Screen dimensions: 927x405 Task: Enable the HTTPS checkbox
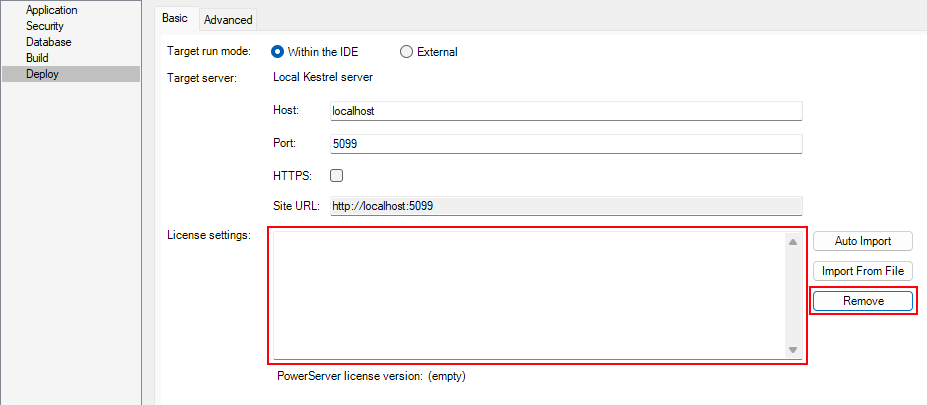coord(337,176)
